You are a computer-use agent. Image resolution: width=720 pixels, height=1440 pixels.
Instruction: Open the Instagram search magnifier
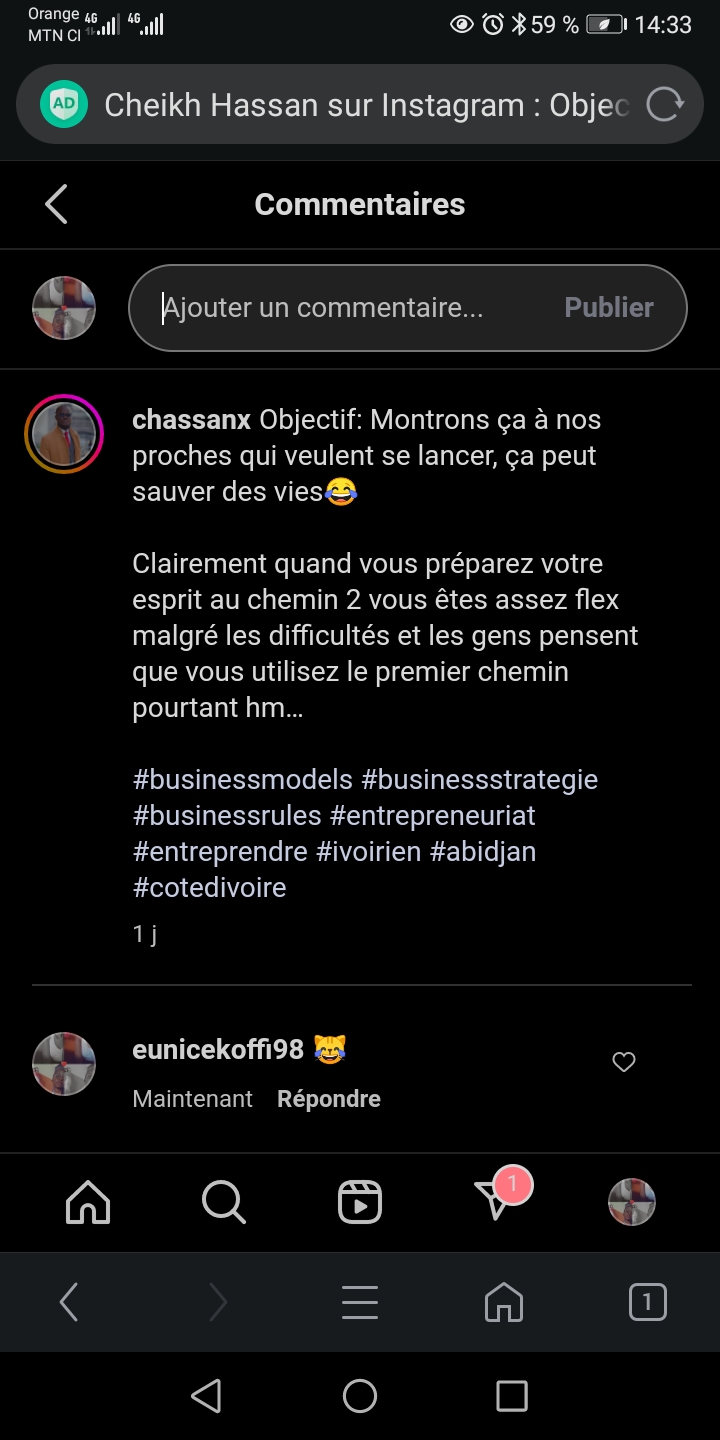click(223, 1202)
